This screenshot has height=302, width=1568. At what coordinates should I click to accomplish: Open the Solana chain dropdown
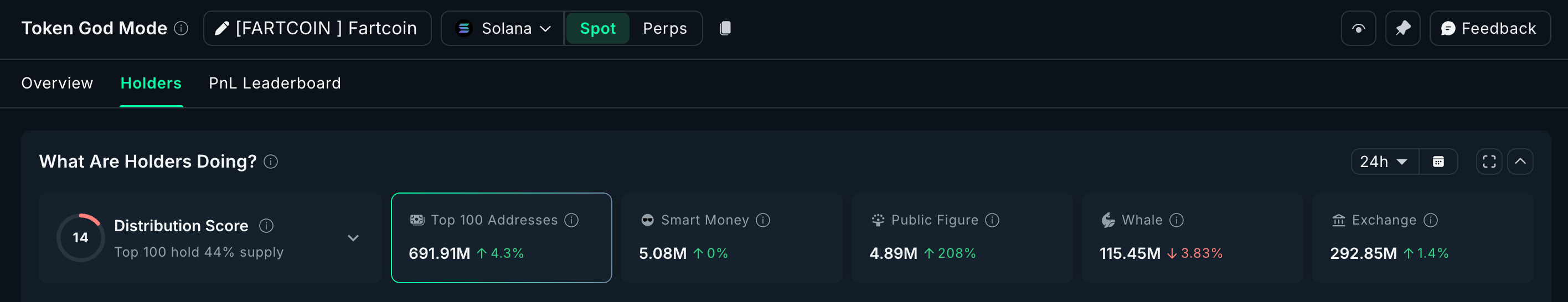503,28
